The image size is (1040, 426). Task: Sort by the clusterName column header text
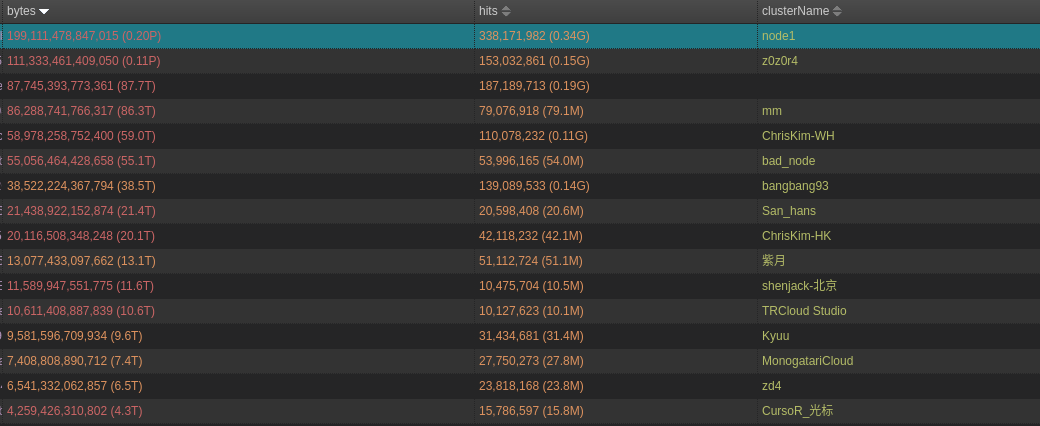795,11
